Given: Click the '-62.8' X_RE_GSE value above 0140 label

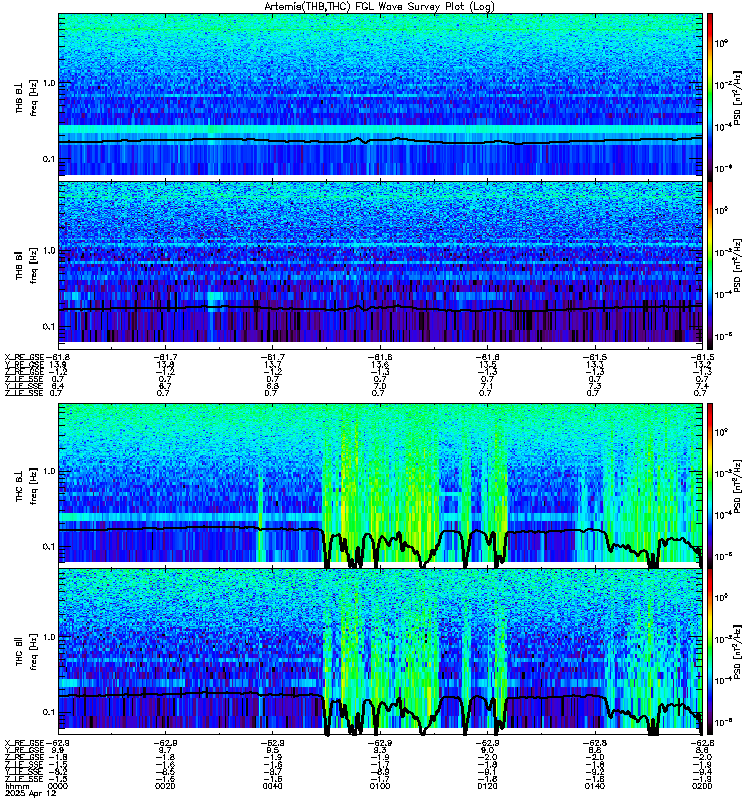Looking at the screenshot, I should coord(595,742).
